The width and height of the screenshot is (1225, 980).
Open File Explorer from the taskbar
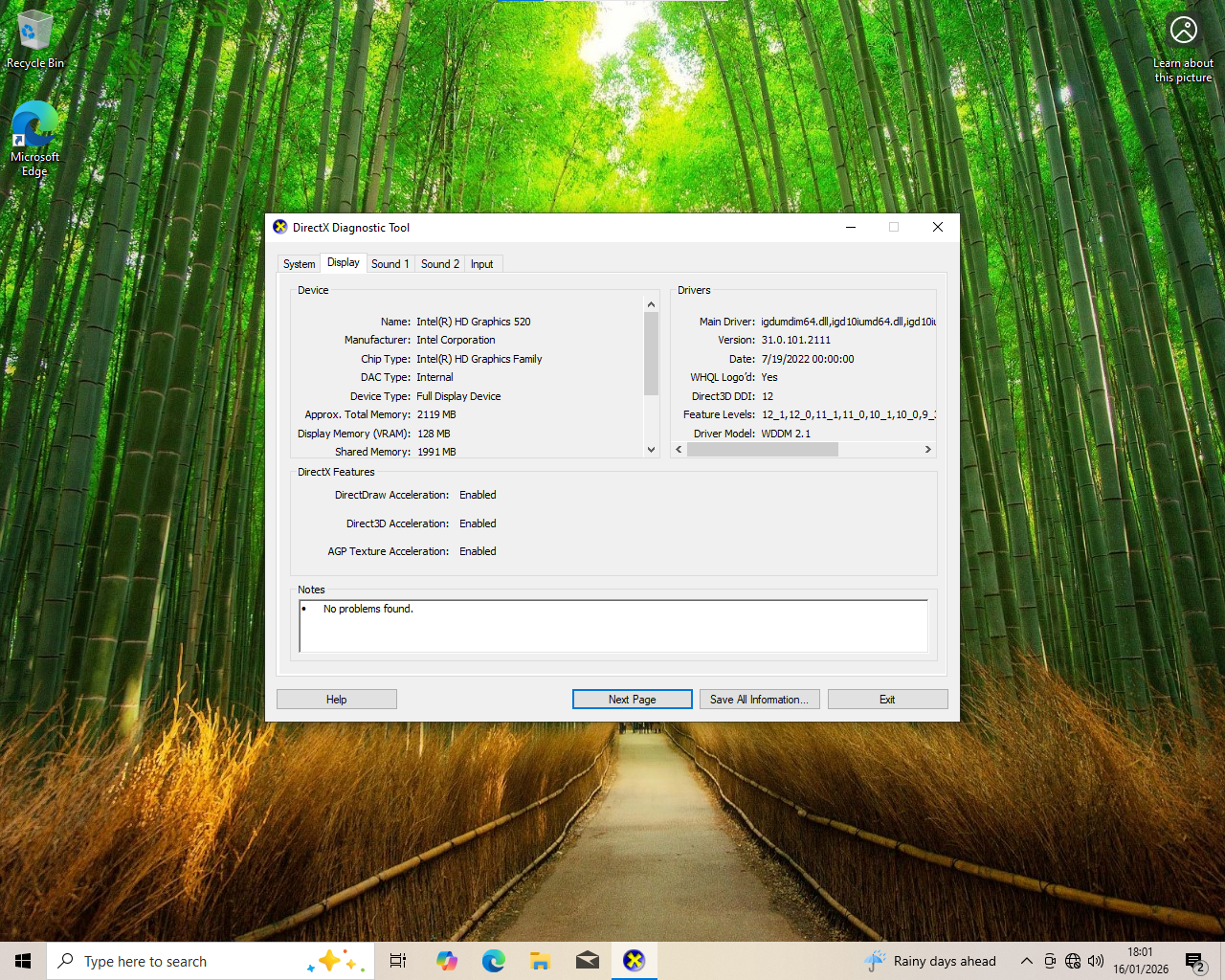pyautogui.click(x=540, y=961)
